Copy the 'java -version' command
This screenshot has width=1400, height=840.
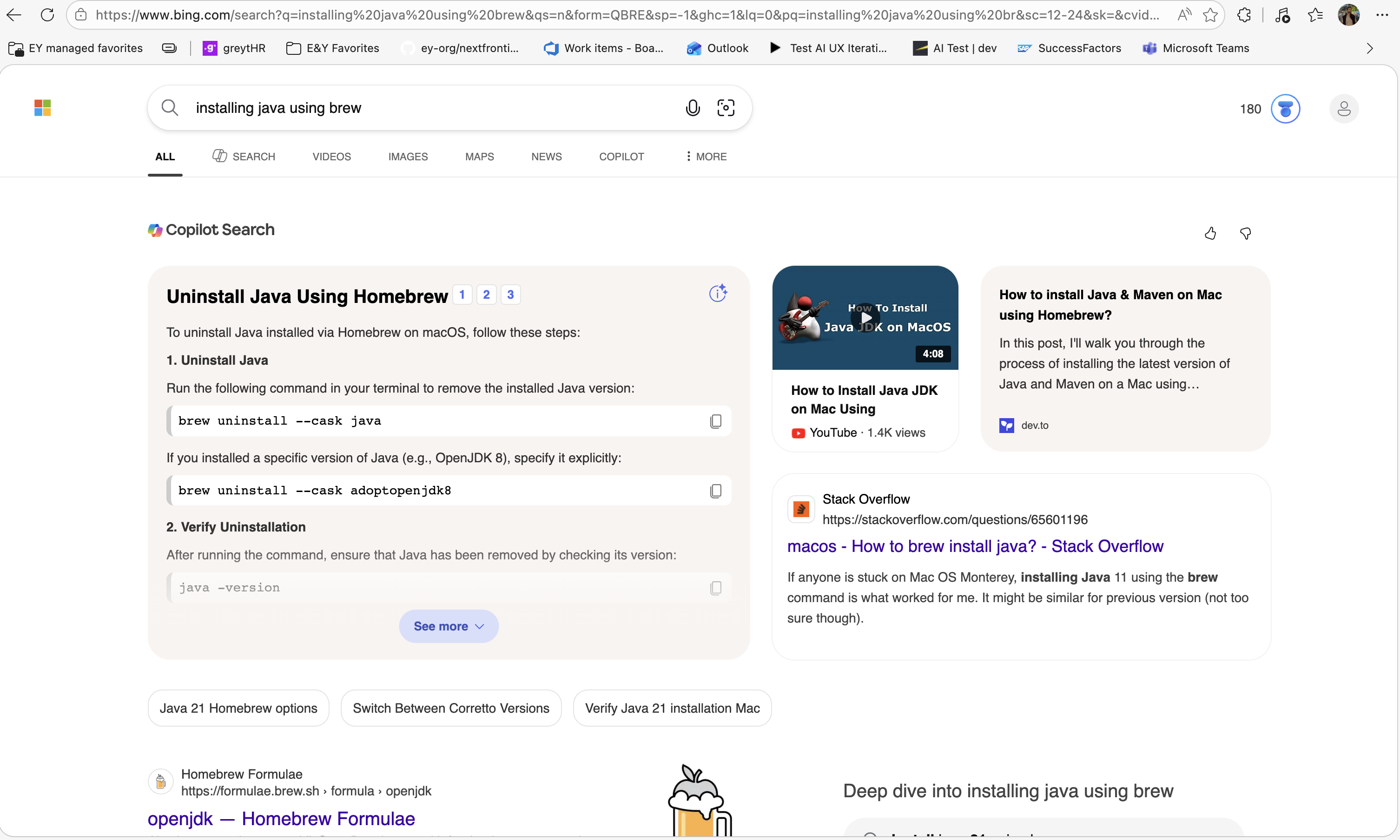coord(715,588)
